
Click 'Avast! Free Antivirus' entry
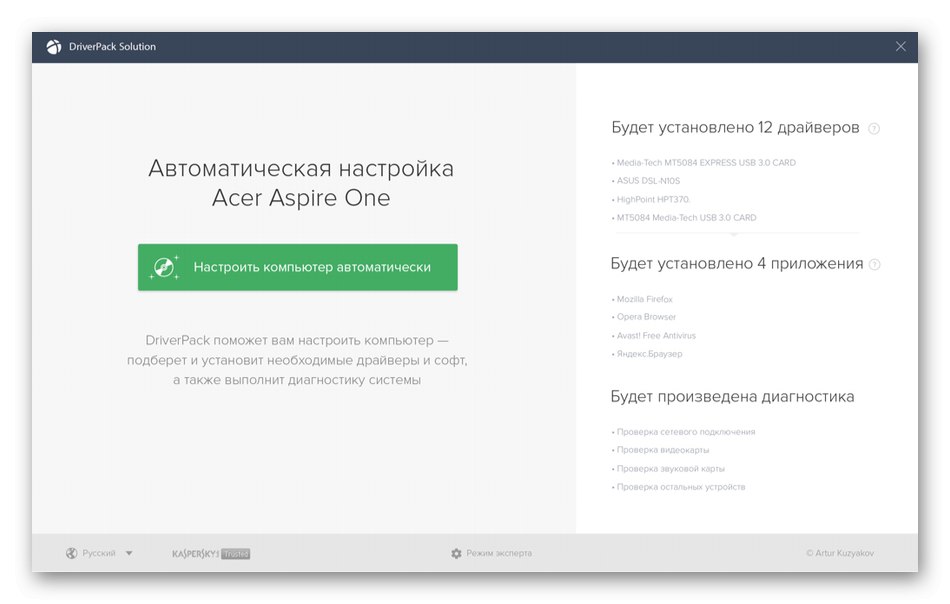(x=654, y=336)
